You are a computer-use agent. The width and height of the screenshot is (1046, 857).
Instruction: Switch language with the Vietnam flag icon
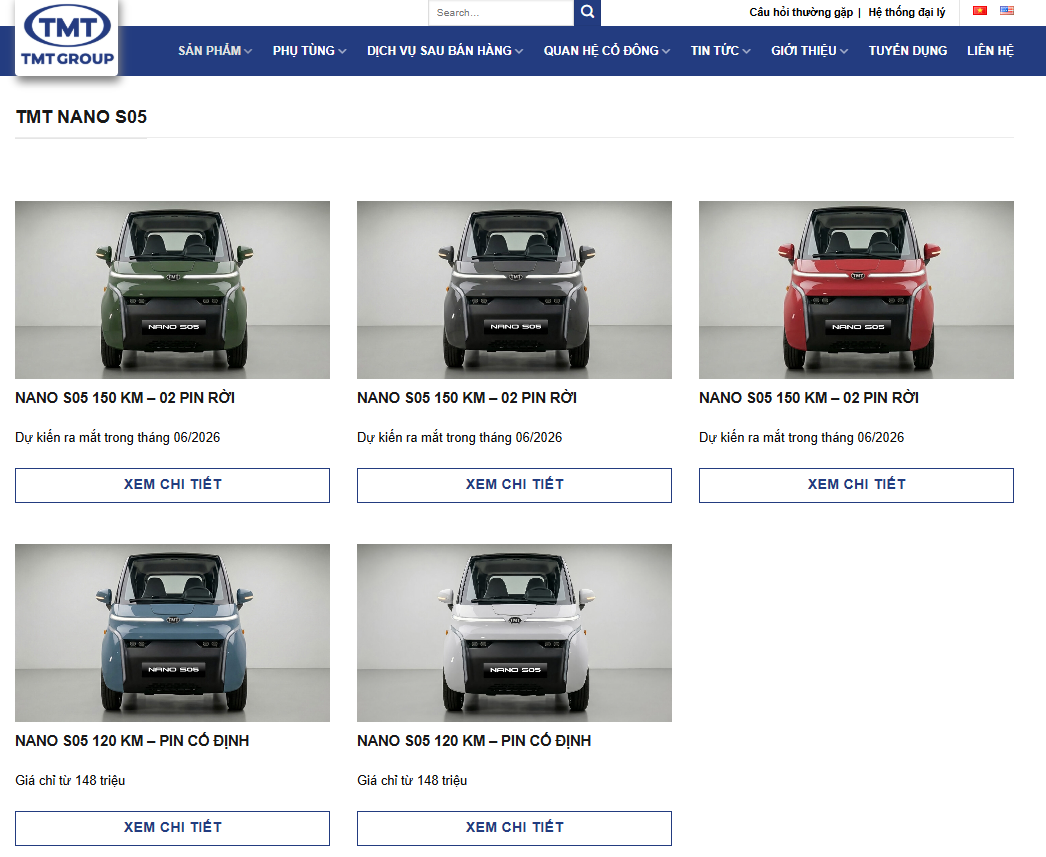click(x=979, y=10)
